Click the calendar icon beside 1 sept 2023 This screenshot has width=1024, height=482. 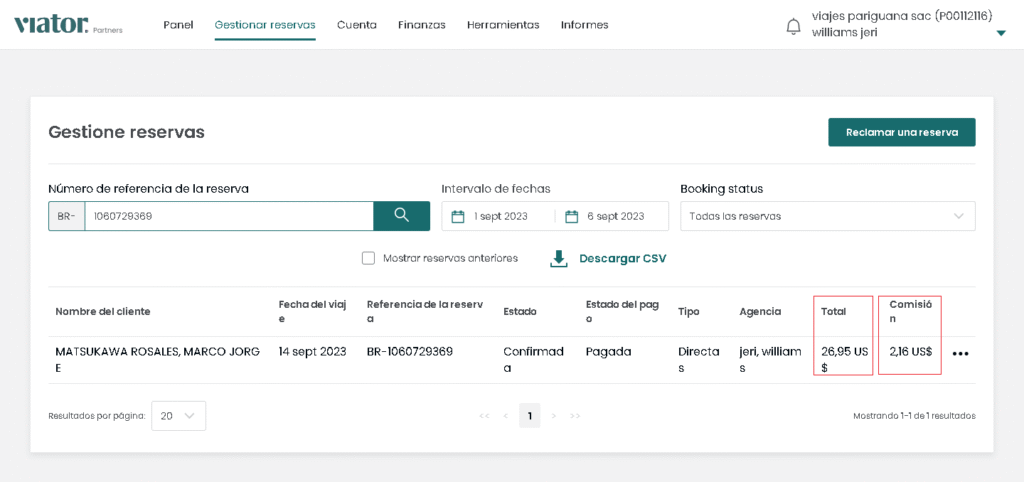coord(458,216)
